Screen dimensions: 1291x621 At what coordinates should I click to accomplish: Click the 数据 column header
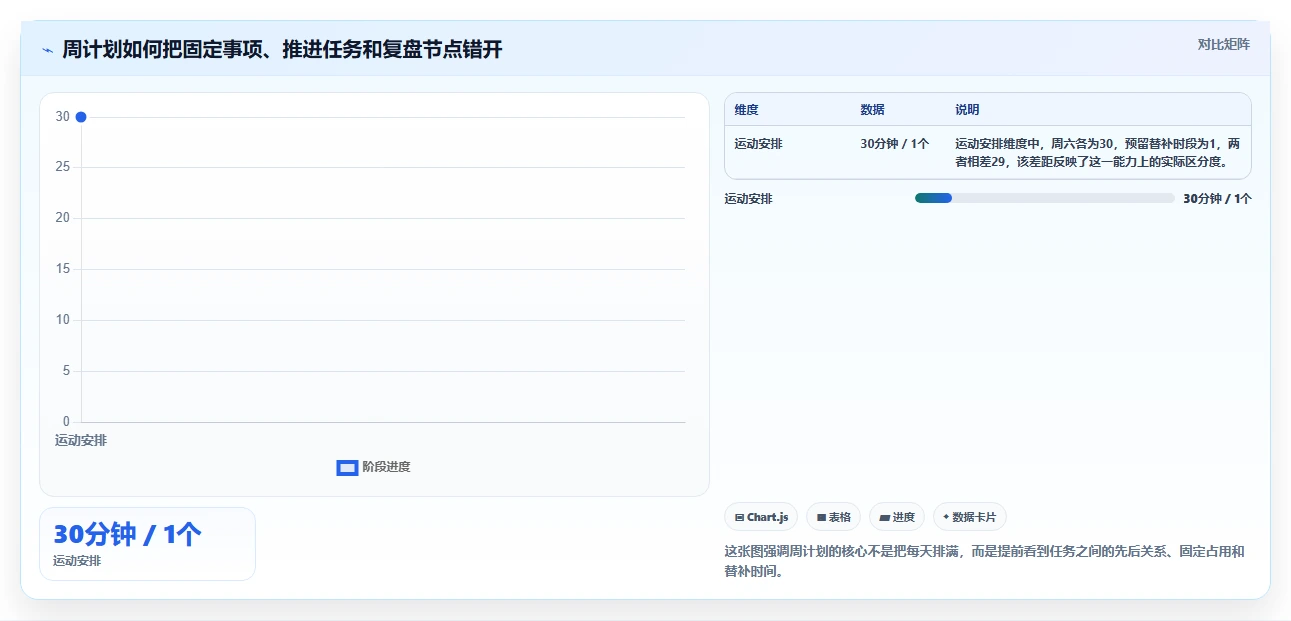click(x=872, y=110)
